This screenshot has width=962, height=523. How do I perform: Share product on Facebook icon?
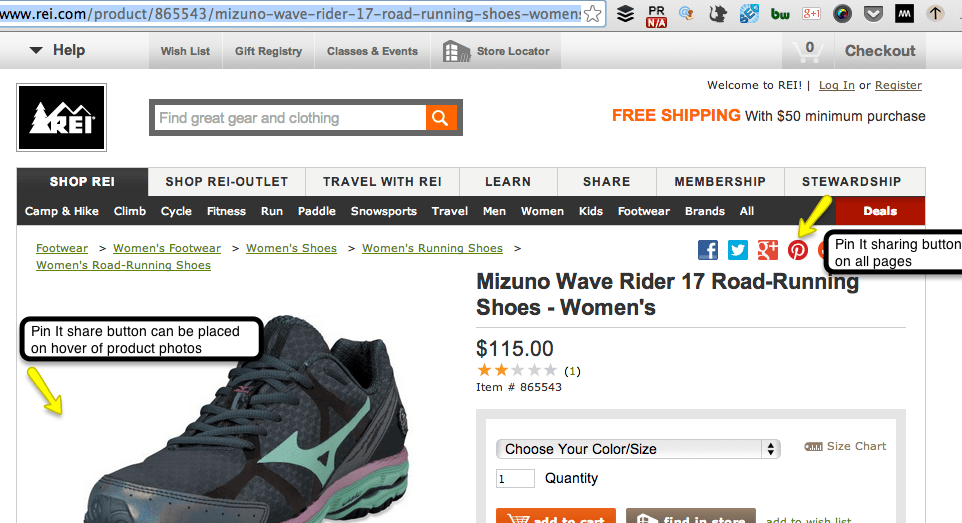point(708,250)
